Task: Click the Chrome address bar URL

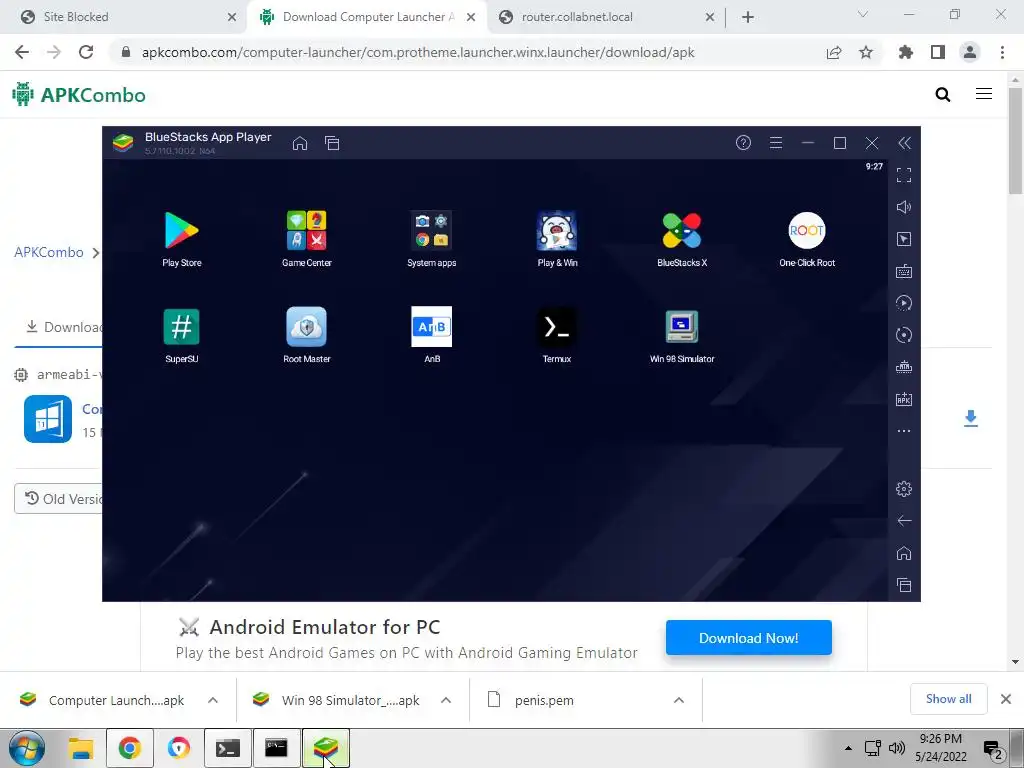Action: (x=418, y=52)
